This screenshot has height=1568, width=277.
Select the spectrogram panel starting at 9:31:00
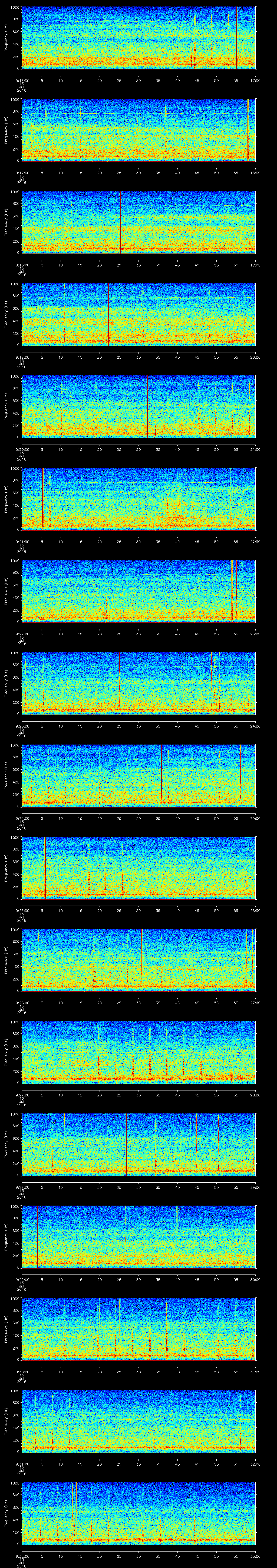[138, 1421]
